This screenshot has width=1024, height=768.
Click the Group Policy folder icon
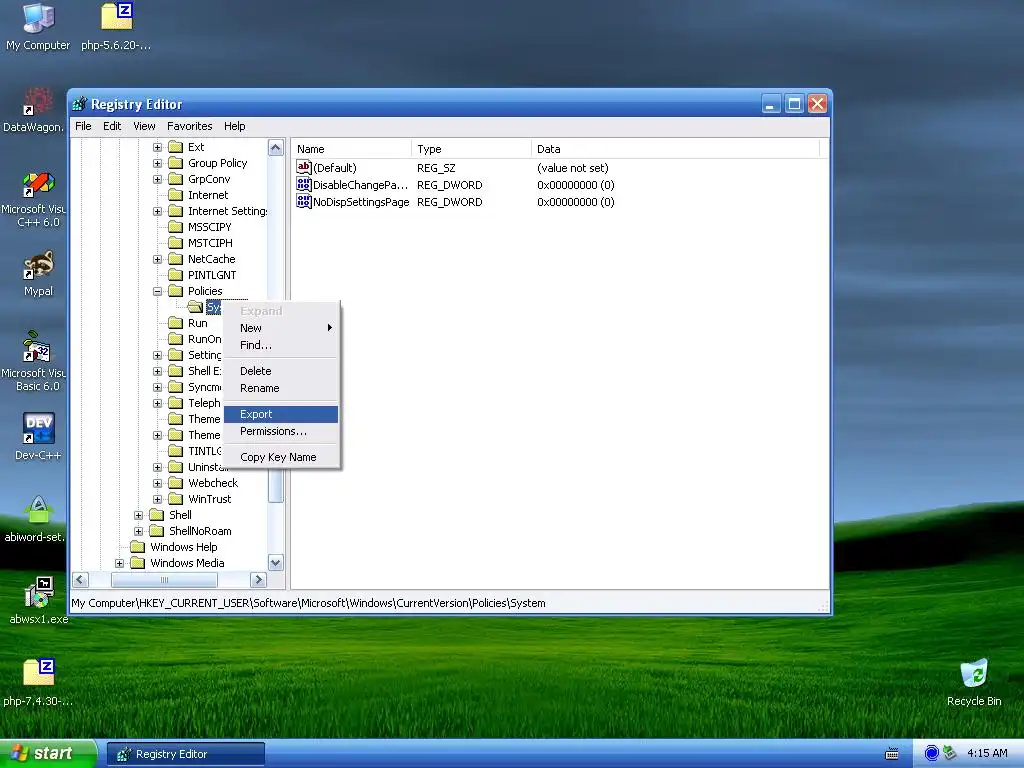(x=176, y=163)
